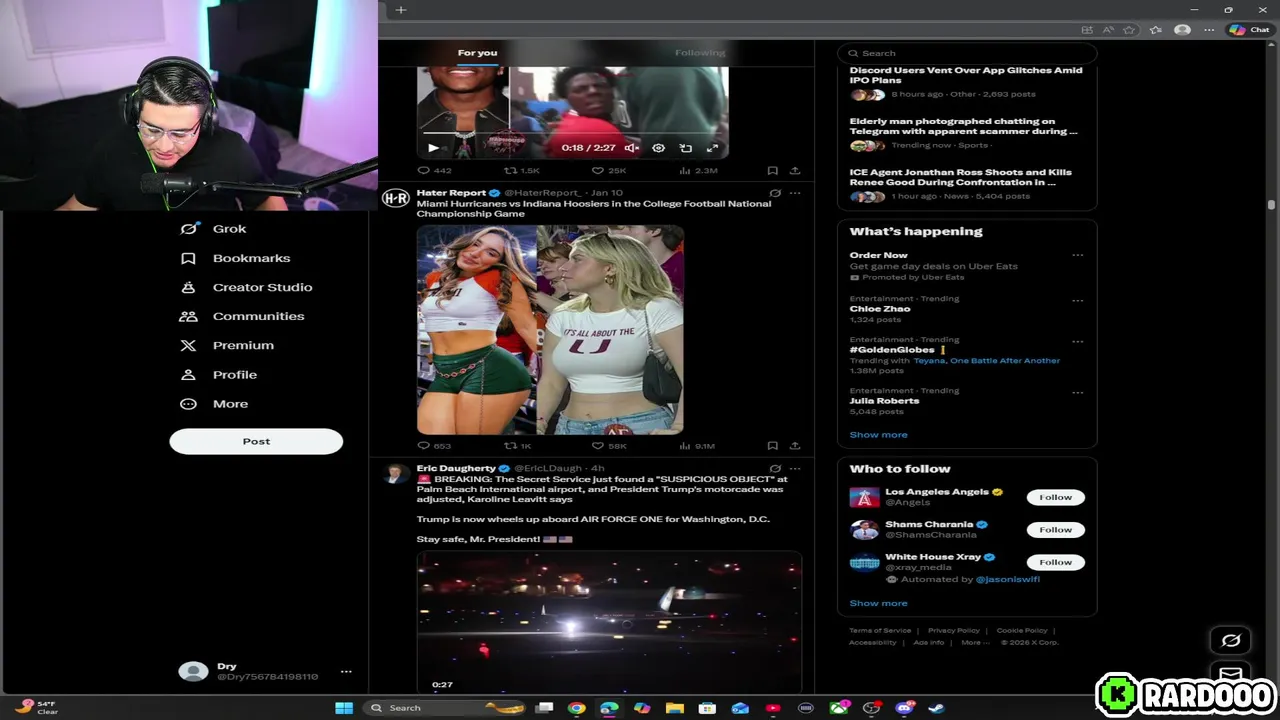
Task: Click the video progress bar
Action: pyautogui.click(x=572, y=133)
